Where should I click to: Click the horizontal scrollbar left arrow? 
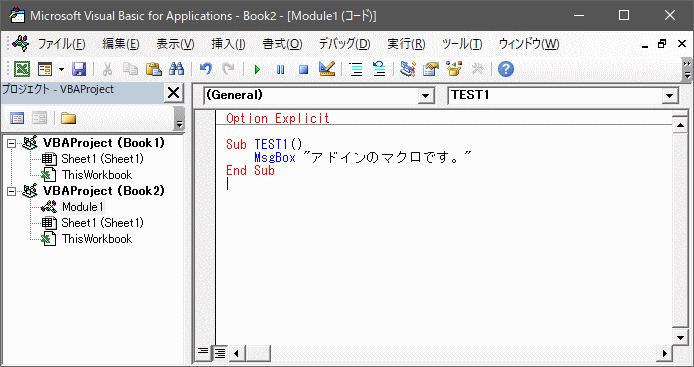point(236,353)
